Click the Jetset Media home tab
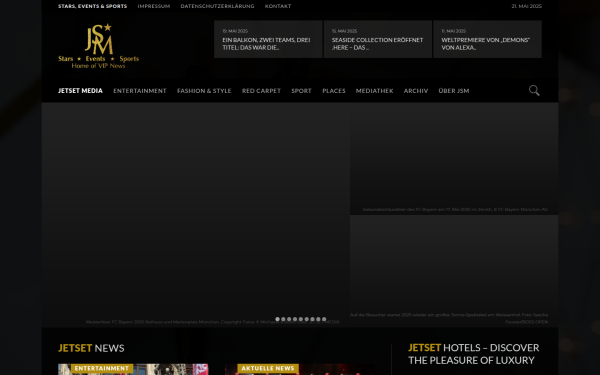 pos(80,91)
